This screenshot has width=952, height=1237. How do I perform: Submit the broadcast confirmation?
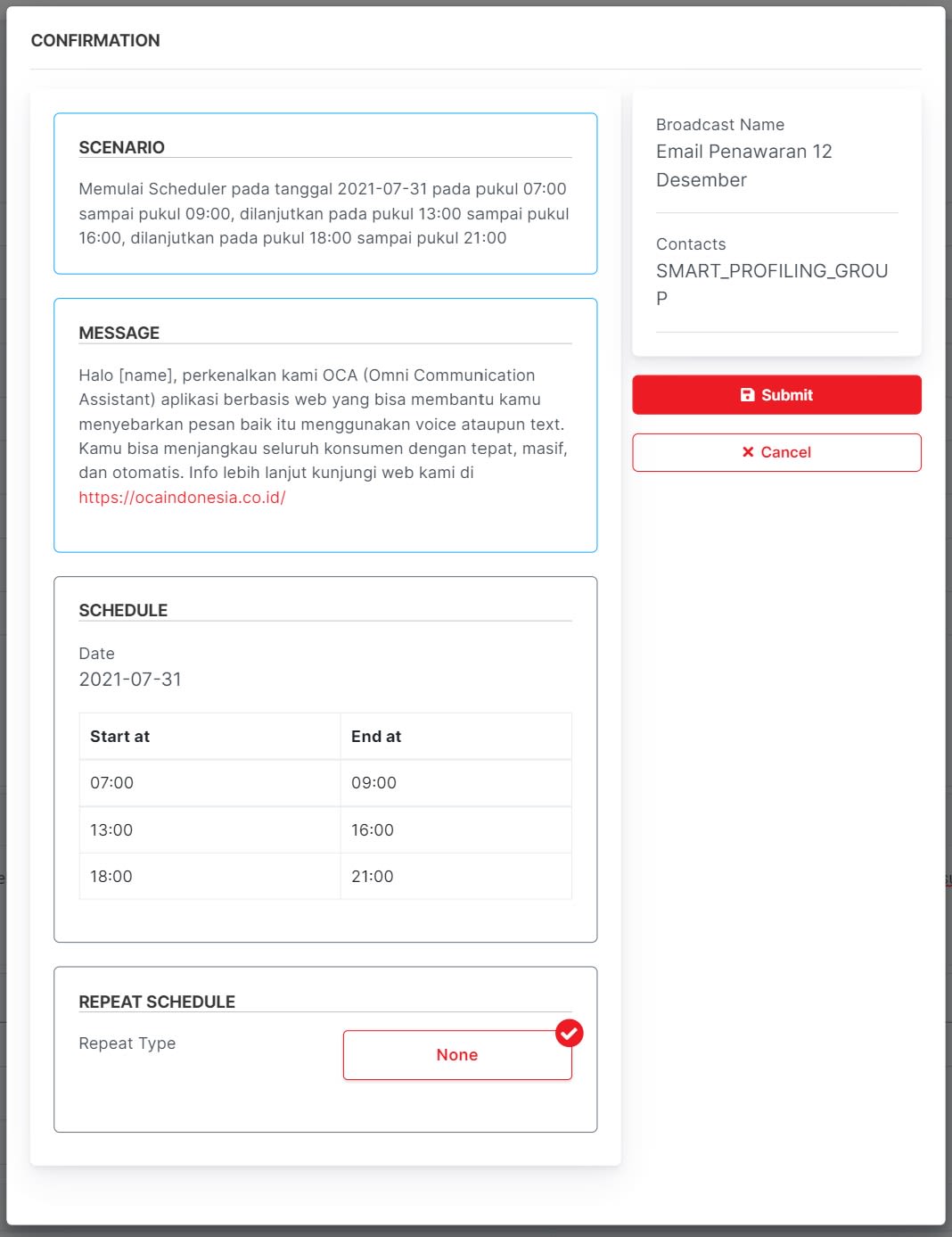(776, 395)
